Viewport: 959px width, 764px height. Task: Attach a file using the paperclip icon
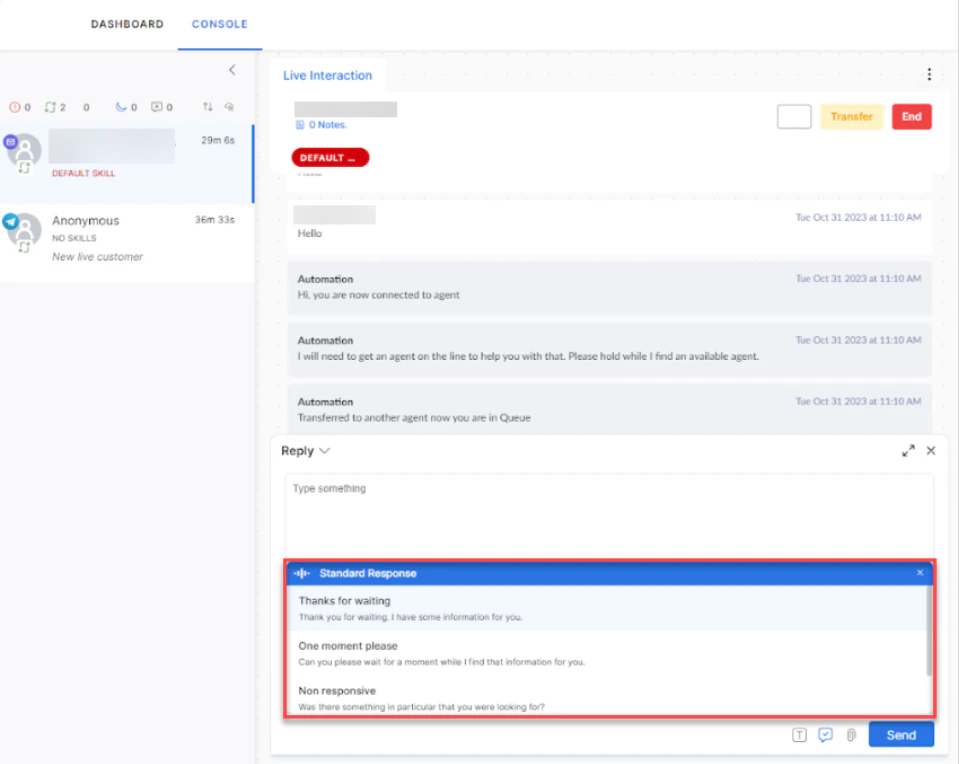click(x=851, y=735)
